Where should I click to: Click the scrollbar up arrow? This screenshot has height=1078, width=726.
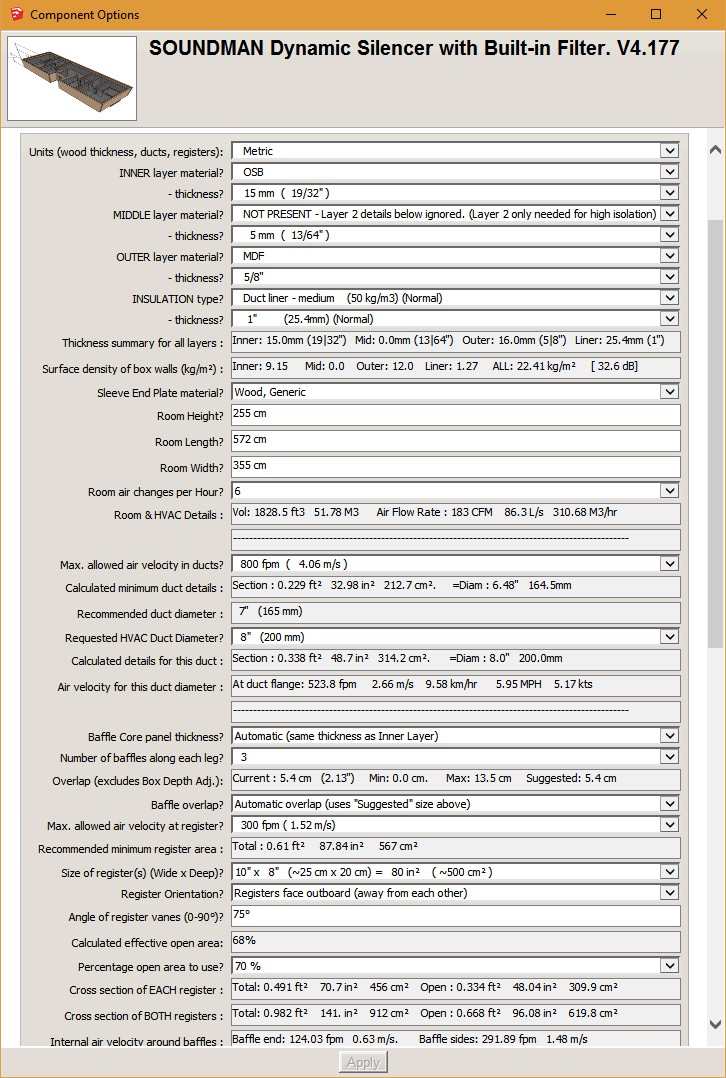[715, 150]
